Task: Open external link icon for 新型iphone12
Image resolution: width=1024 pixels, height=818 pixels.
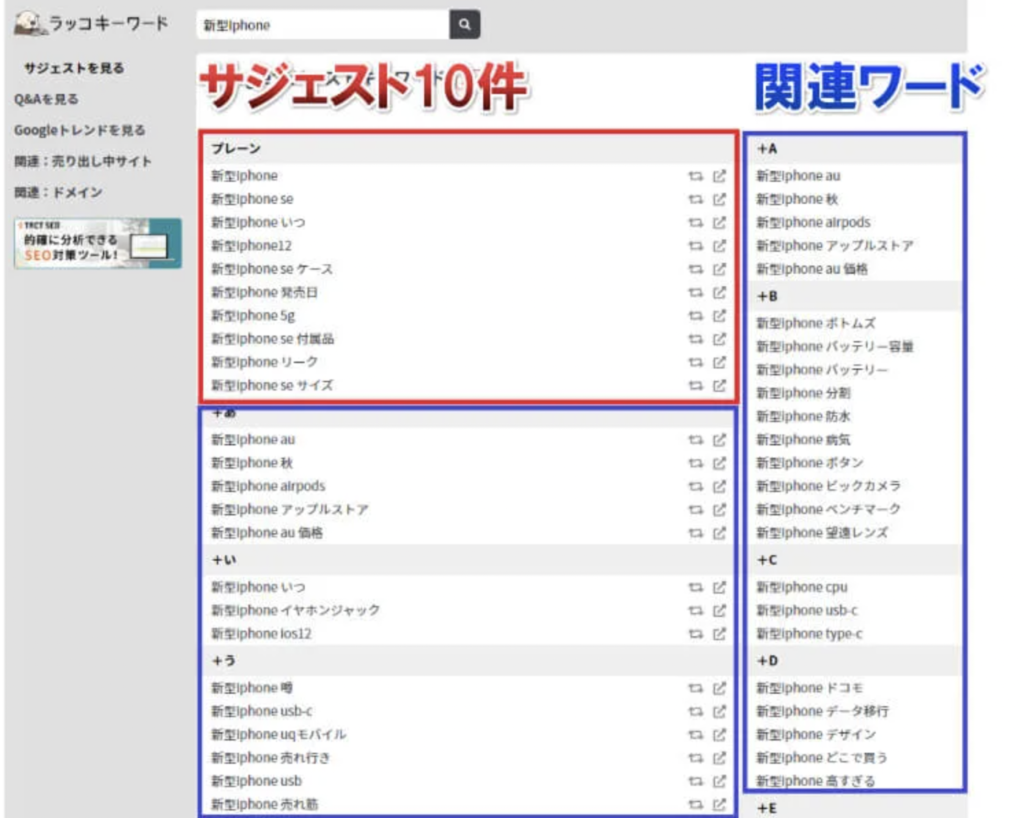Action: click(x=719, y=246)
